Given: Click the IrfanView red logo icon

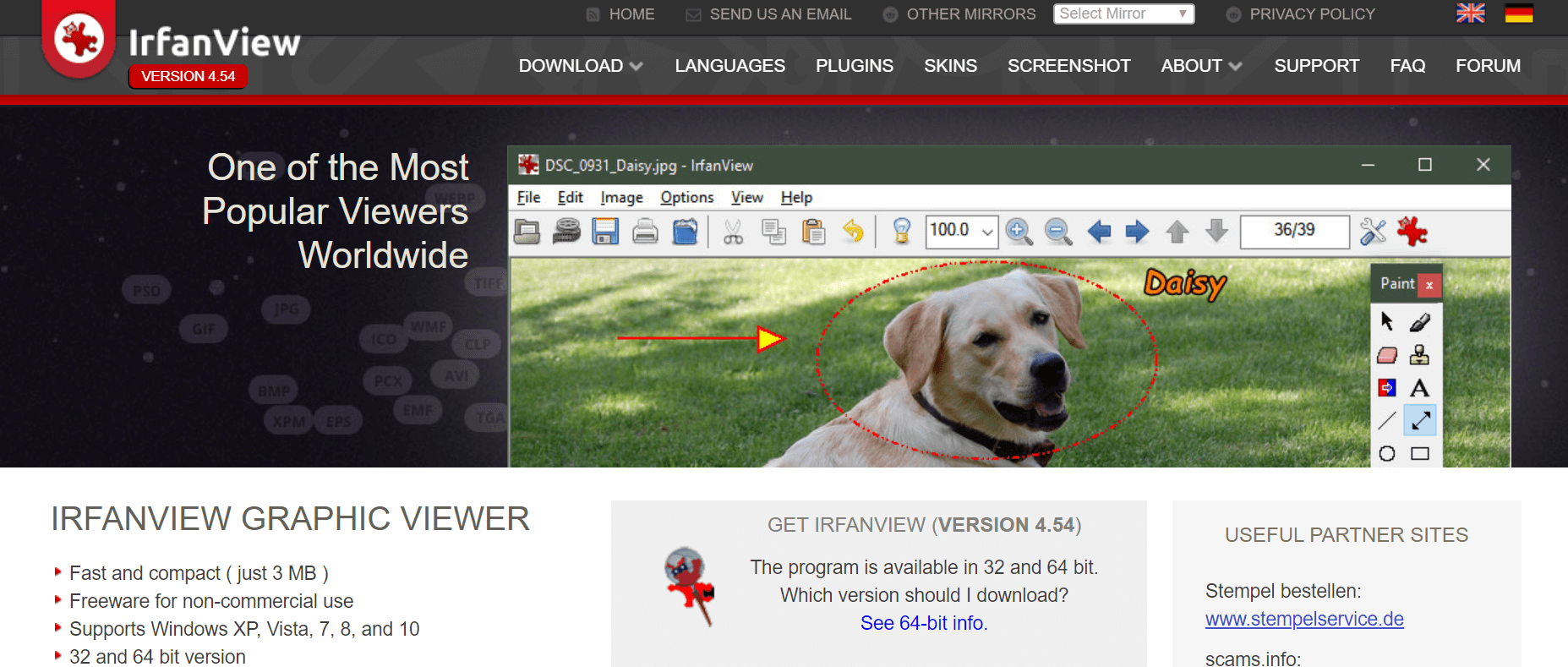Looking at the screenshot, I should pyautogui.click(x=79, y=39).
